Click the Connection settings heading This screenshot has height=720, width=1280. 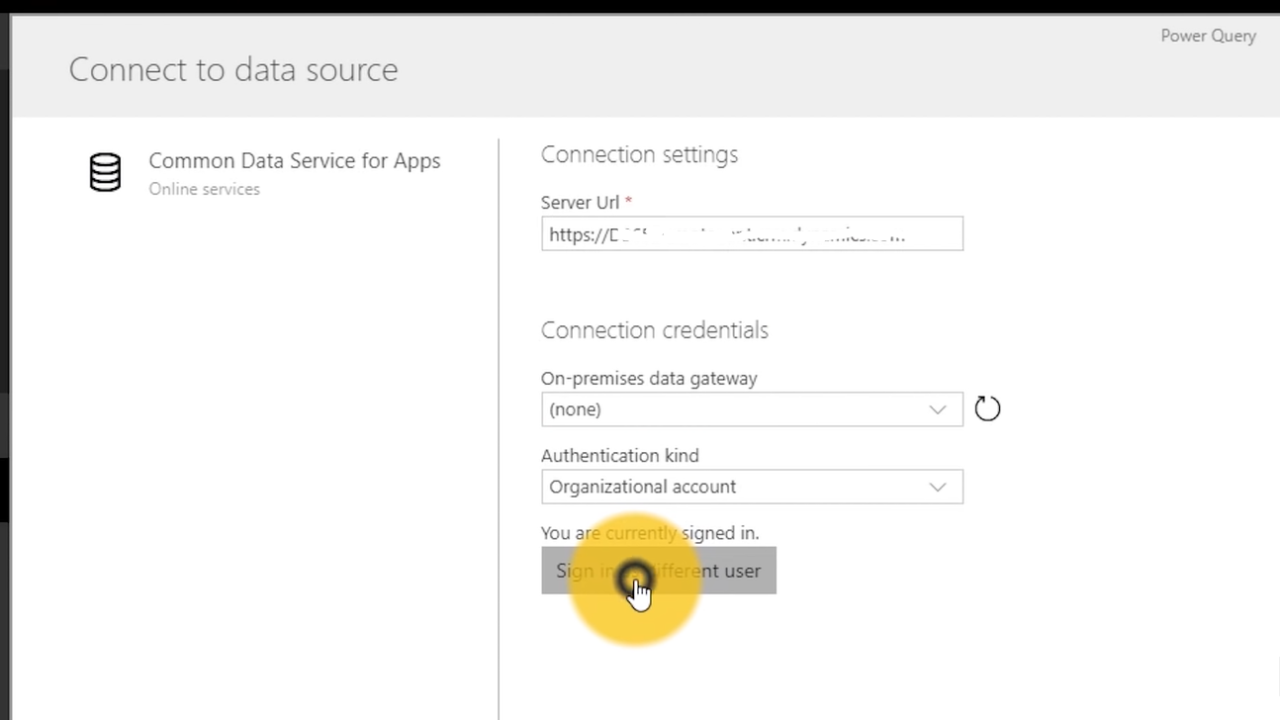click(x=639, y=154)
